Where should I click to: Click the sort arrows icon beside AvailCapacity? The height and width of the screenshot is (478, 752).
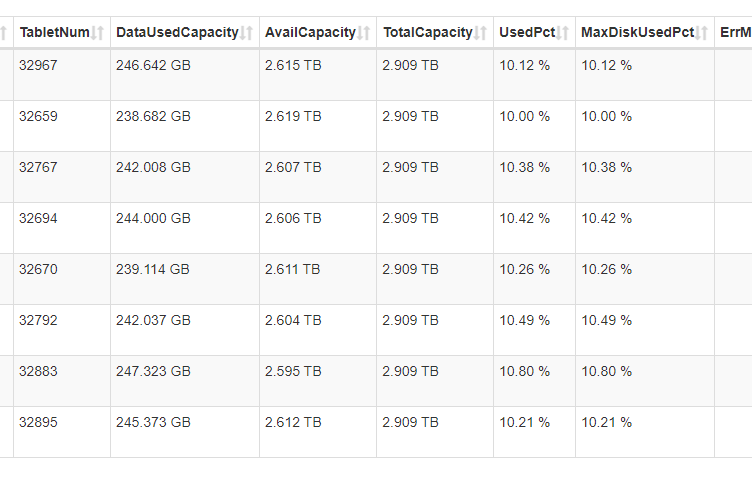click(x=365, y=33)
